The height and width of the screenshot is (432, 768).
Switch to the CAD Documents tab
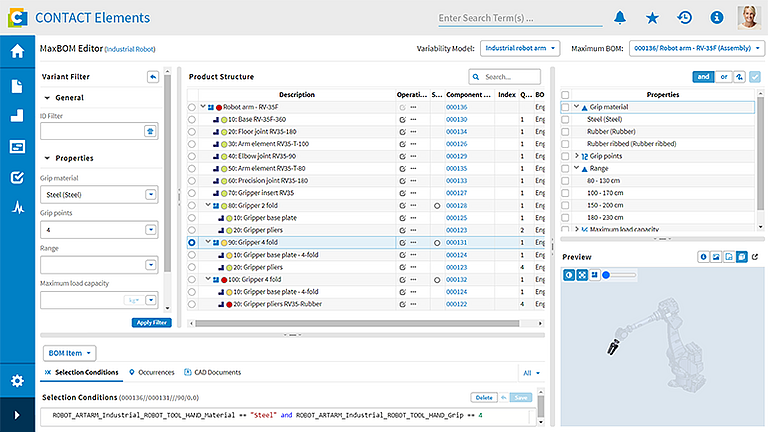pyautogui.click(x=213, y=372)
